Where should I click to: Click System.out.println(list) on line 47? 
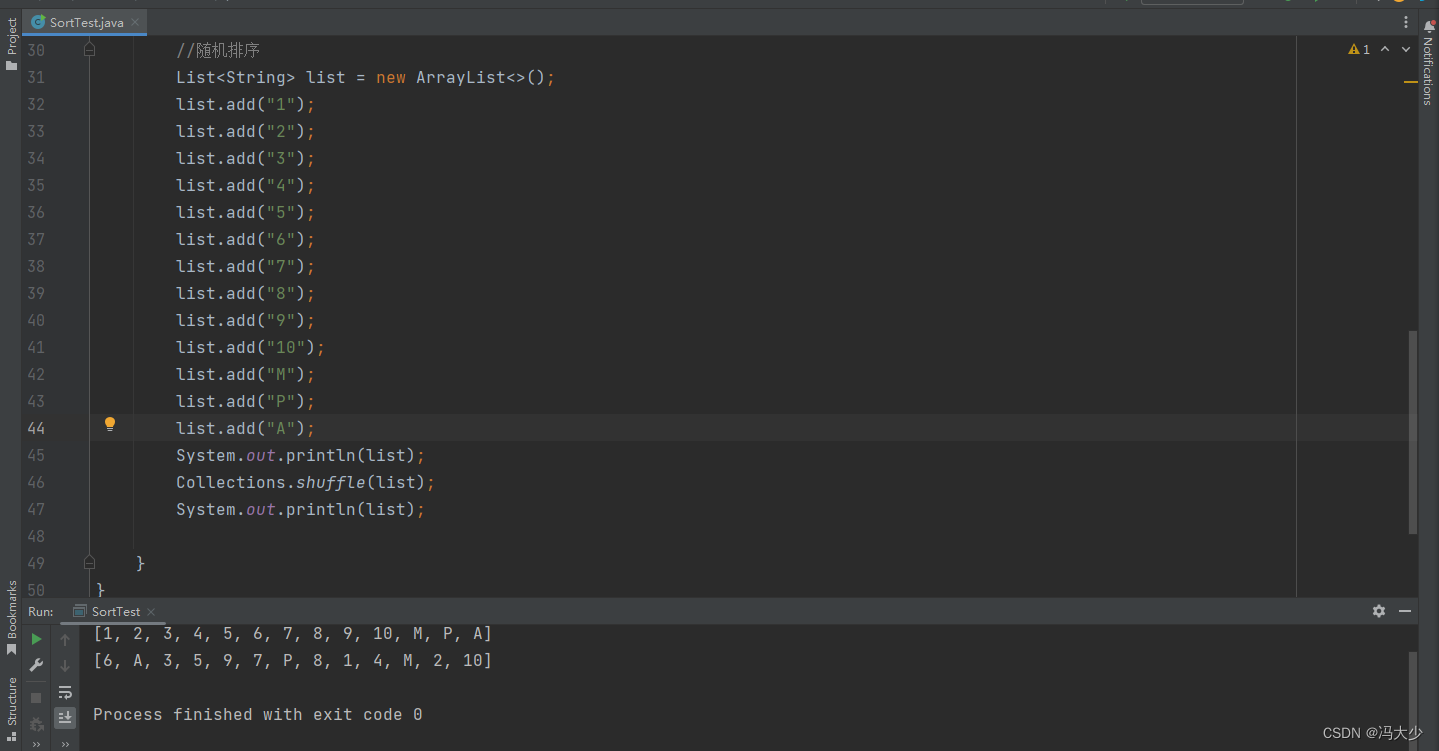point(300,509)
